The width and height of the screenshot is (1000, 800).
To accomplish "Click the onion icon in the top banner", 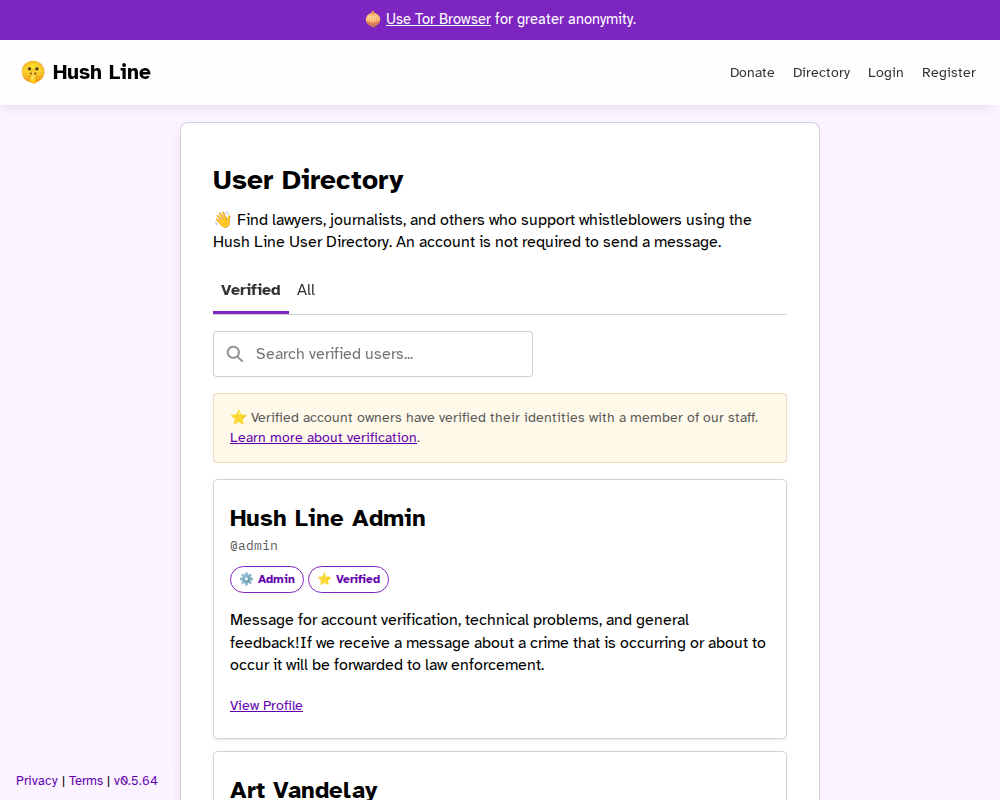I will coord(373,19).
